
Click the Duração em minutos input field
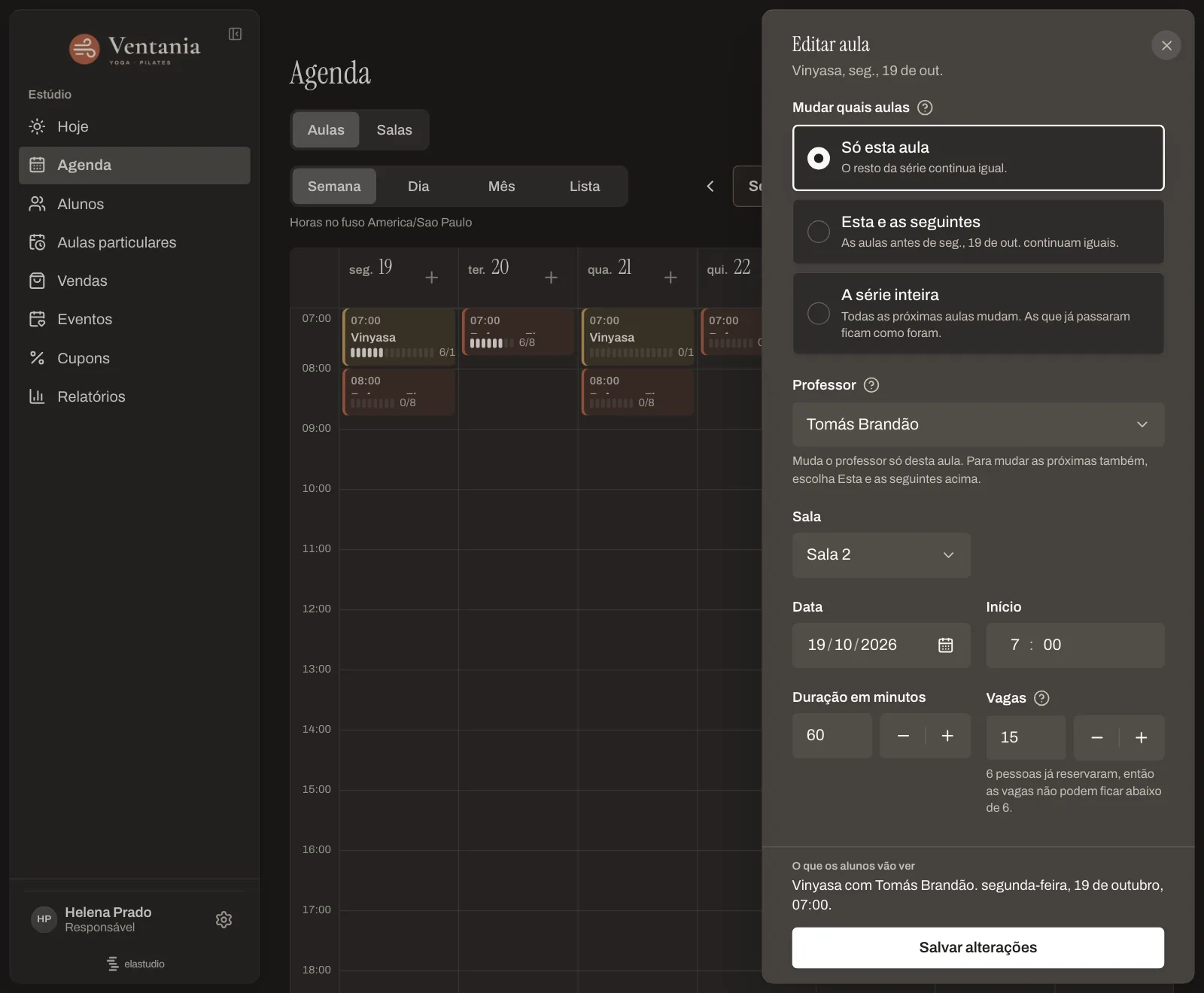click(x=832, y=736)
